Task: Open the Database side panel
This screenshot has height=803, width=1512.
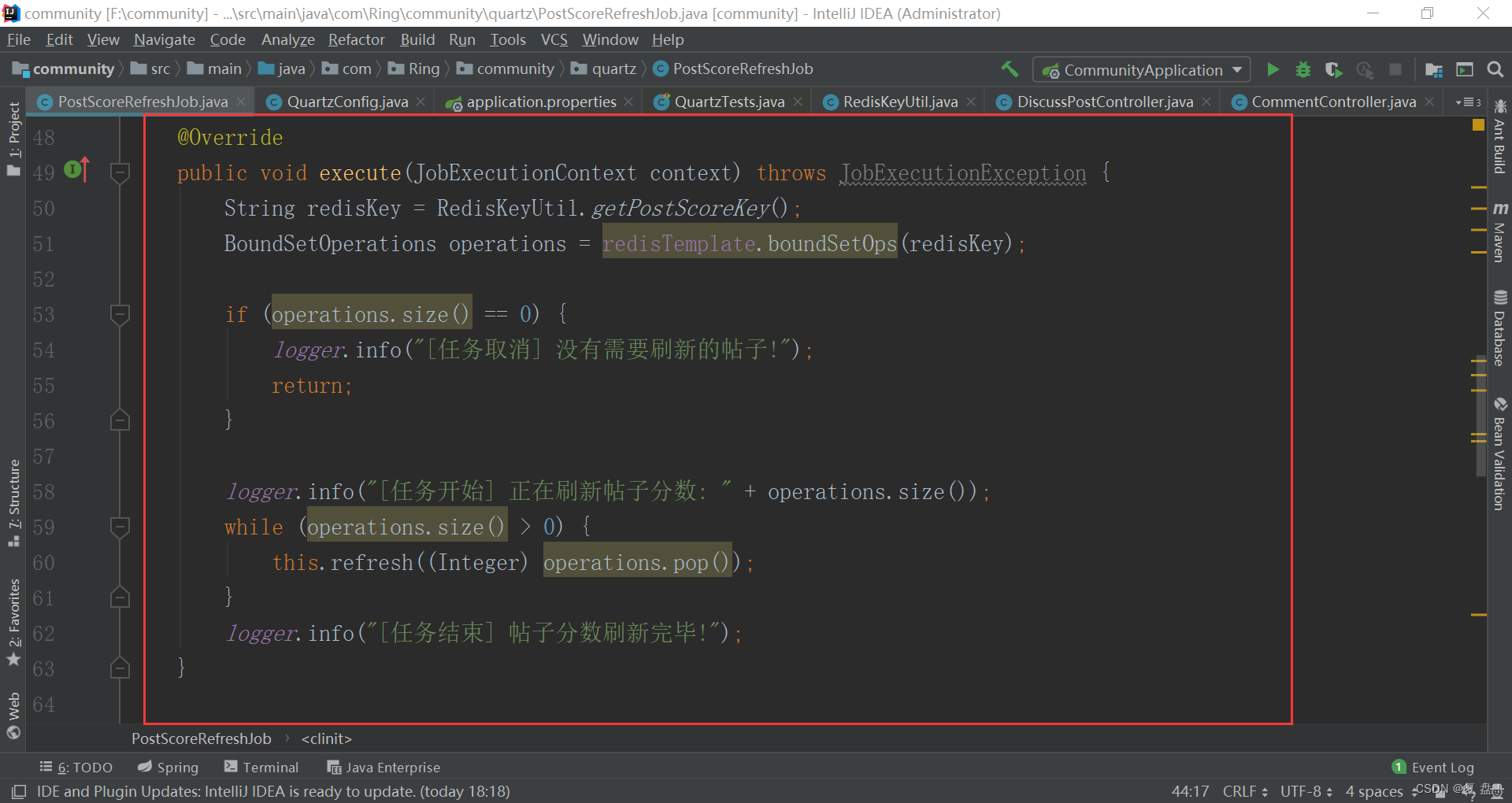Action: click(x=1499, y=328)
